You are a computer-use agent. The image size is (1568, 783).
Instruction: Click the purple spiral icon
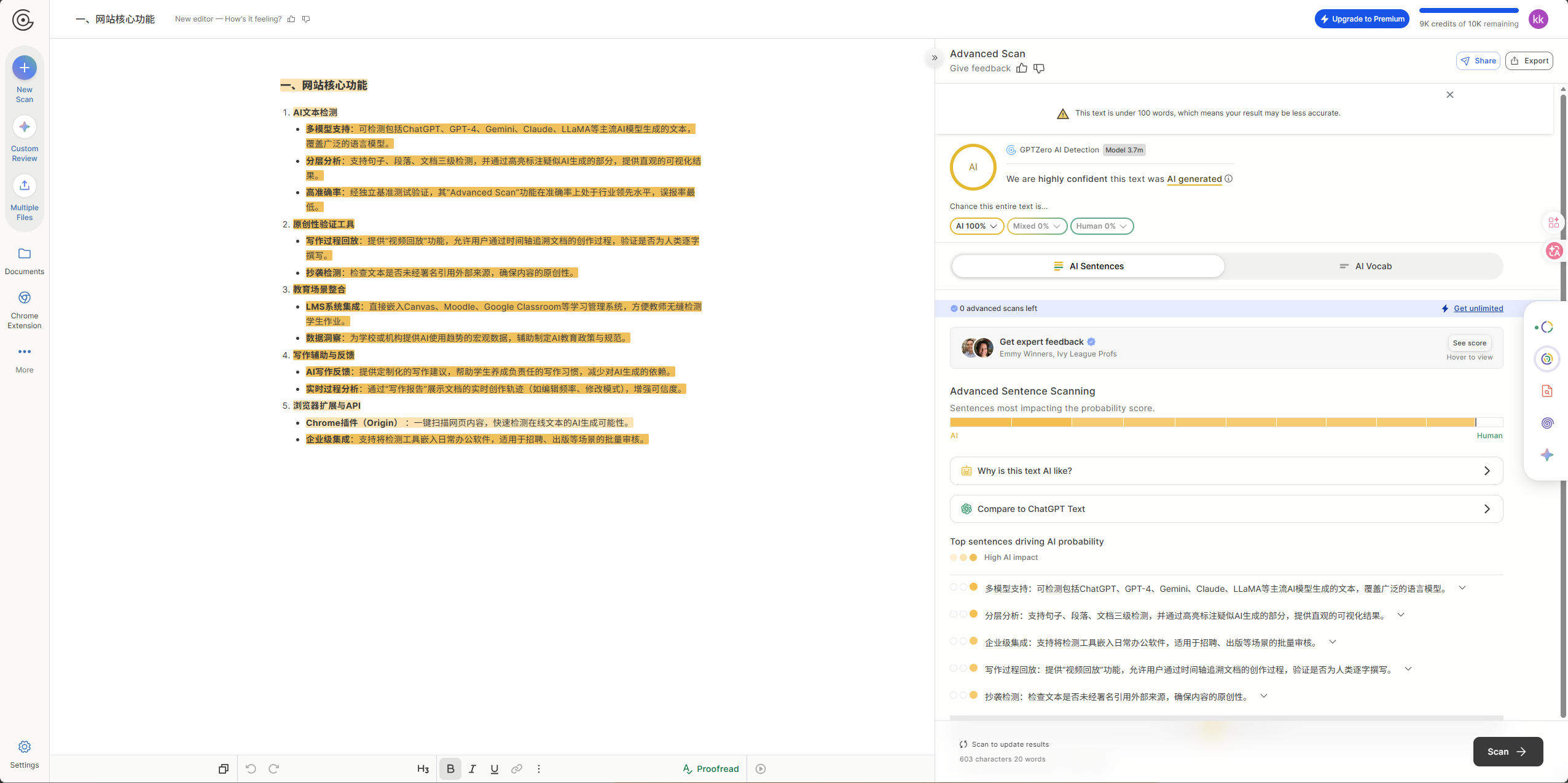tap(1547, 423)
